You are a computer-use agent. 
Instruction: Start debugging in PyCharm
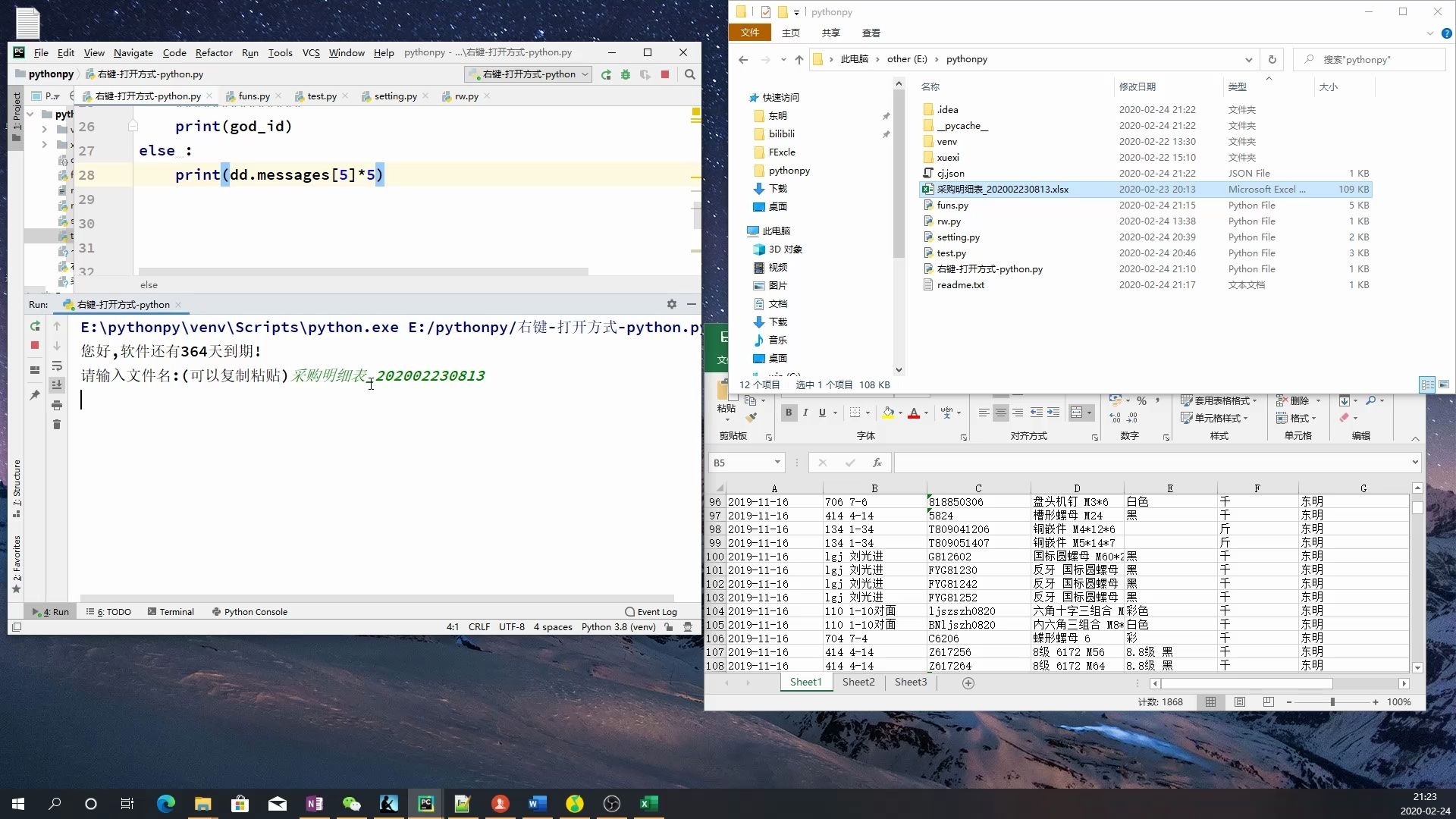pyautogui.click(x=625, y=74)
